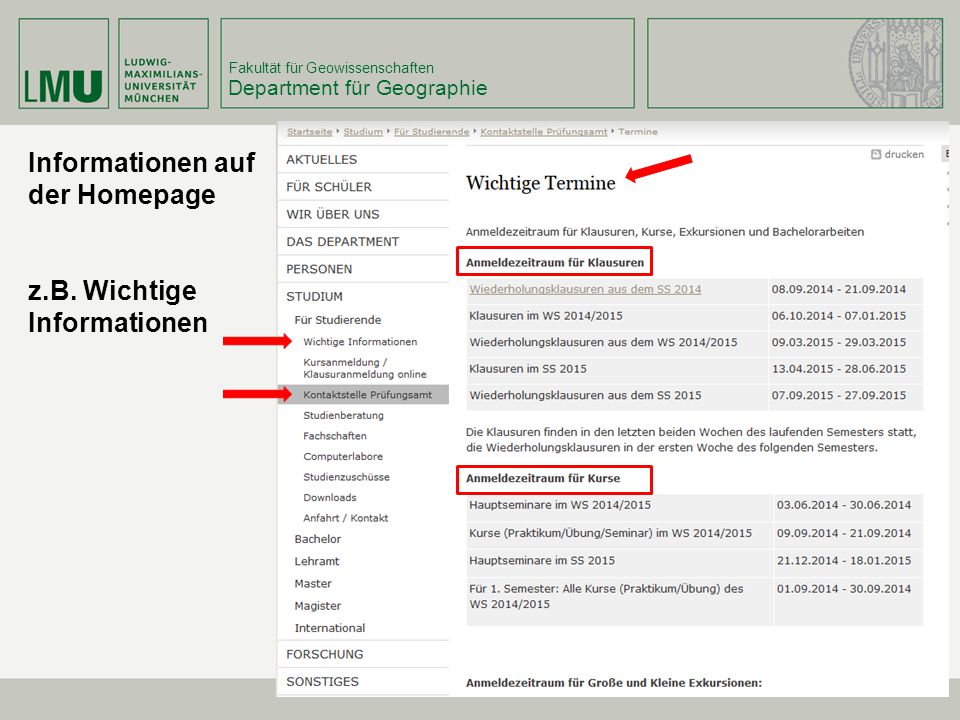
Task: Open Kontaktstelle Prüfungsamt breadcrumb link
Action: [544, 132]
